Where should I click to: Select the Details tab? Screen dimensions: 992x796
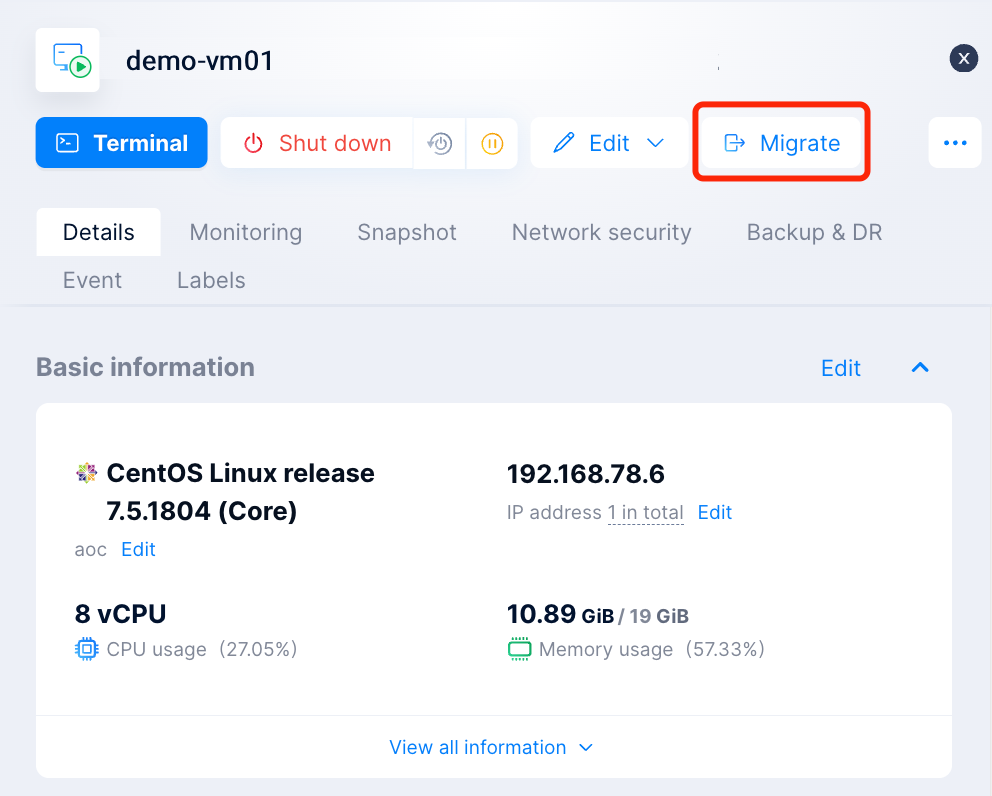coord(99,232)
